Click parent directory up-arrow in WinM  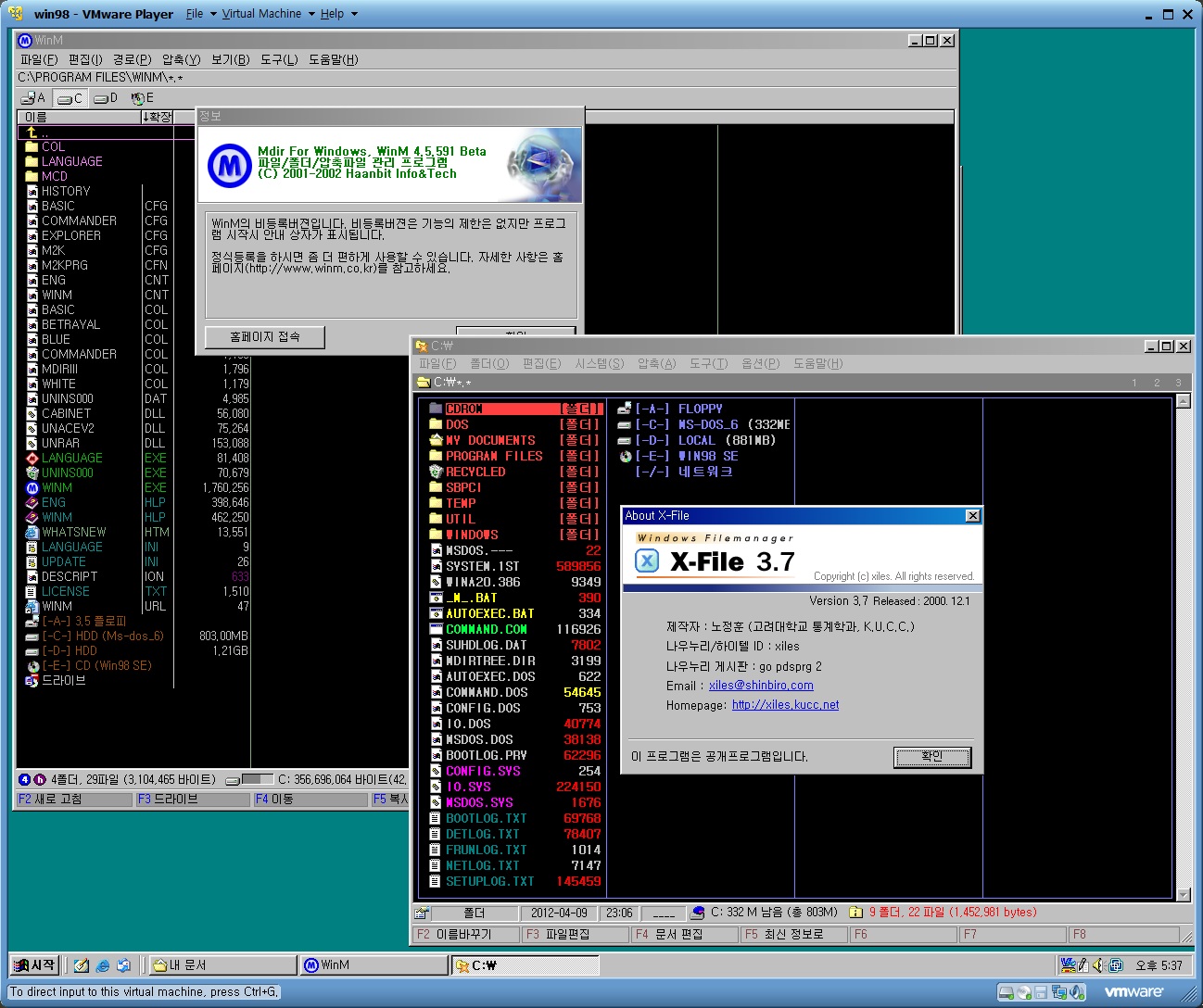32,132
